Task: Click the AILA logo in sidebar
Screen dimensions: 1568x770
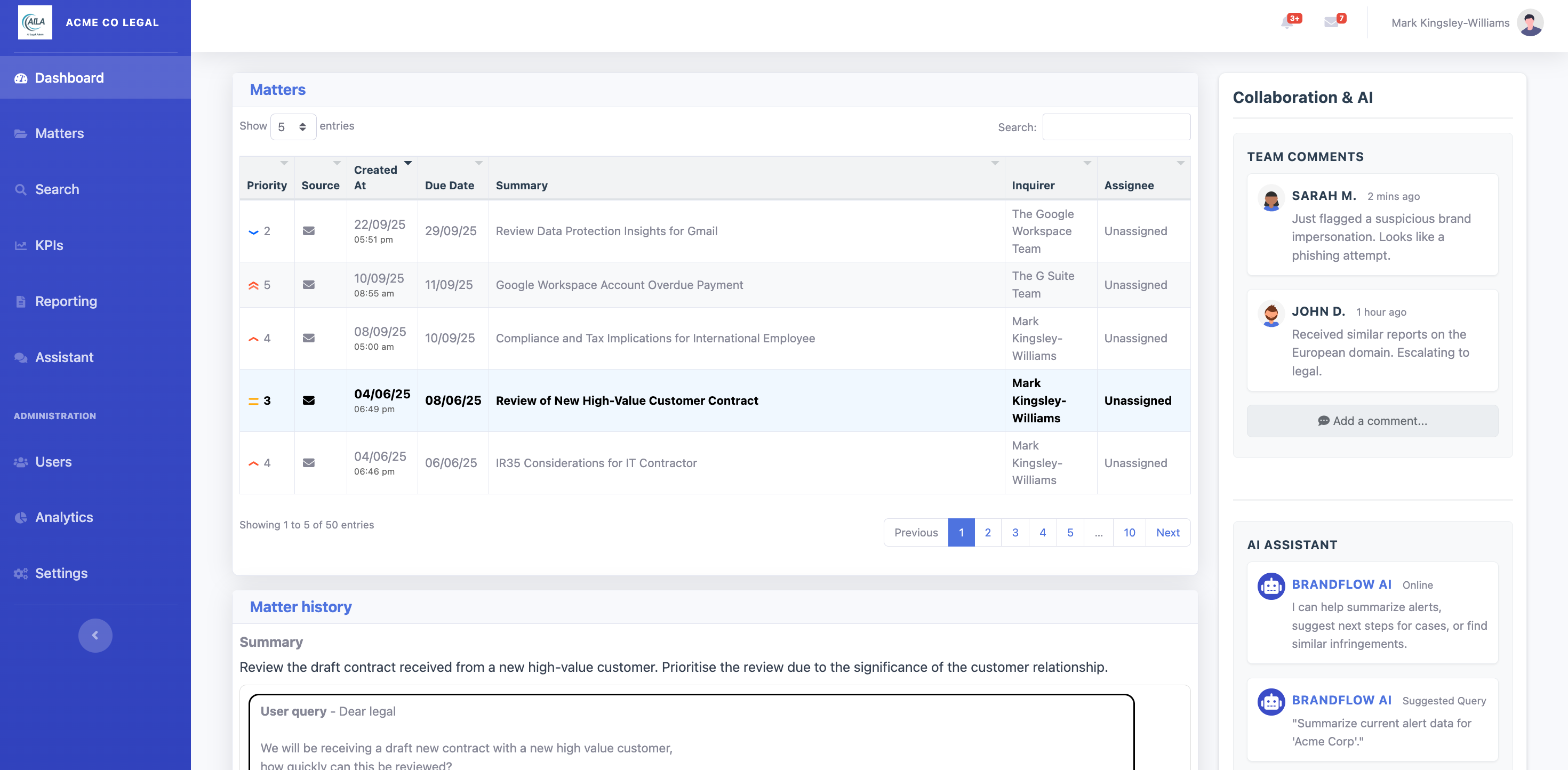Action: click(35, 22)
